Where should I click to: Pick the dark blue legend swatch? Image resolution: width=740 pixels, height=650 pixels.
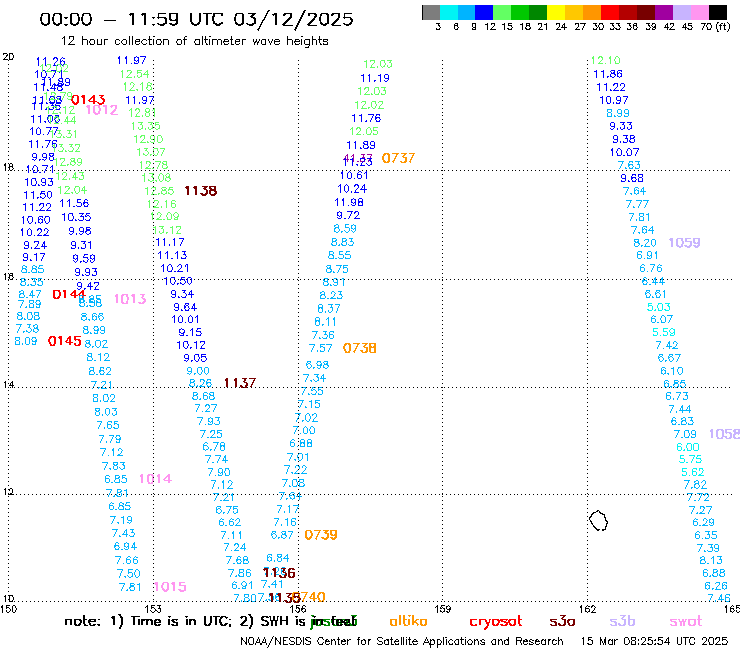pyautogui.click(x=485, y=12)
